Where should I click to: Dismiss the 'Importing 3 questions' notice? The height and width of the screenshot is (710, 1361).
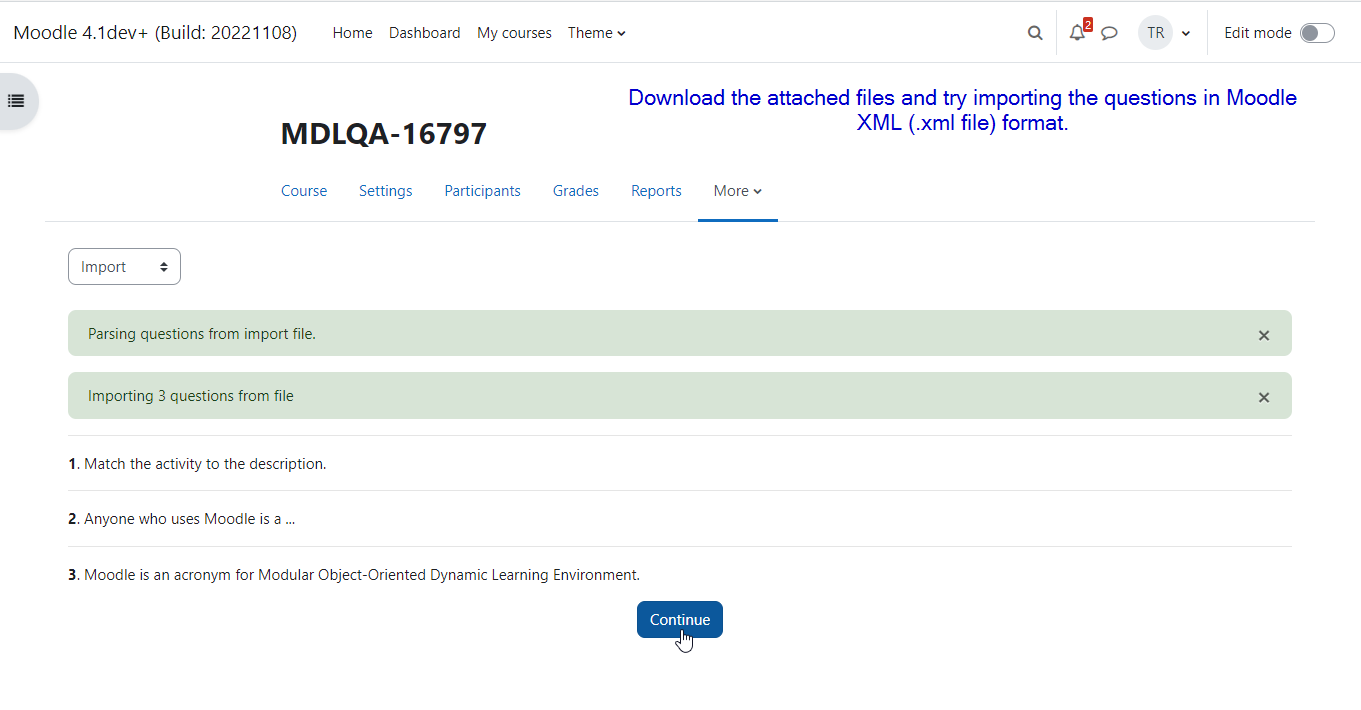(1264, 397)
